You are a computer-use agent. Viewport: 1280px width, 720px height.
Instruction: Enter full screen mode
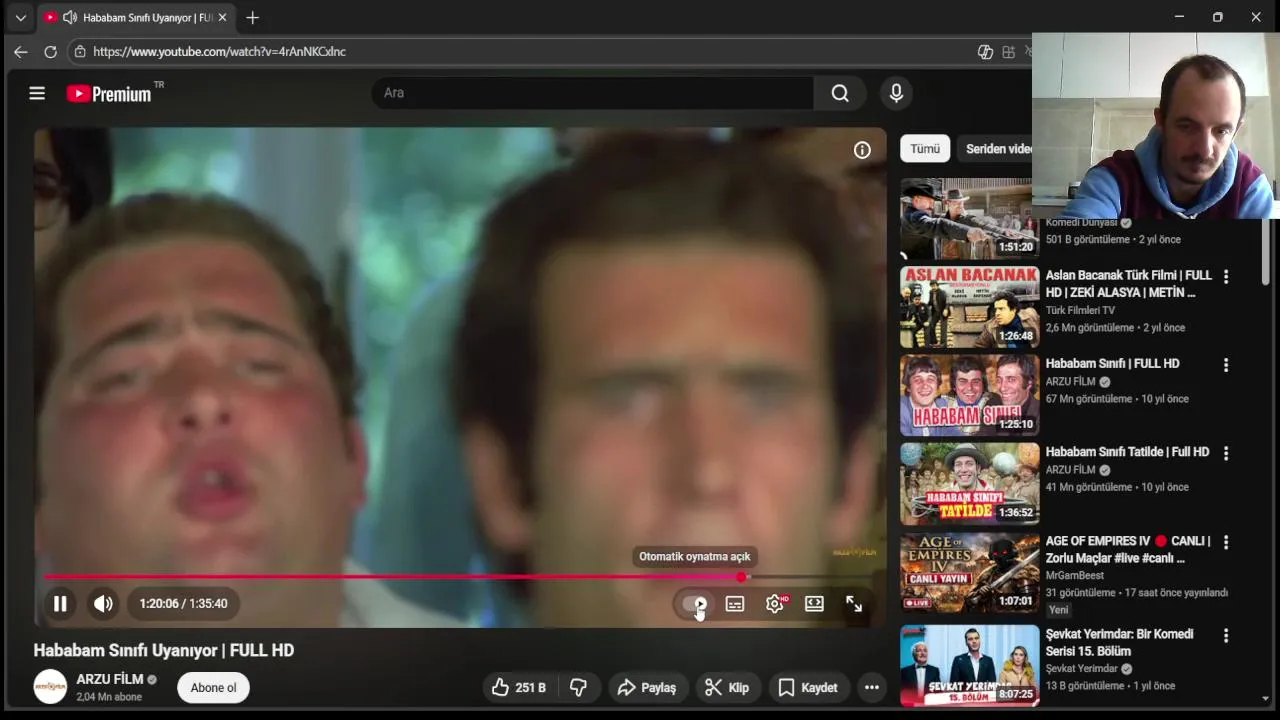coord(854,604)
